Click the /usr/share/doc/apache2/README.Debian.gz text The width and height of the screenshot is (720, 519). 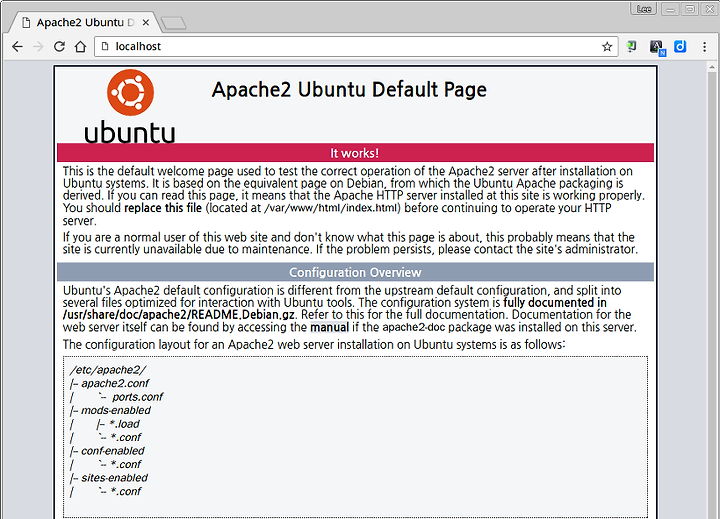coord(179,315)
